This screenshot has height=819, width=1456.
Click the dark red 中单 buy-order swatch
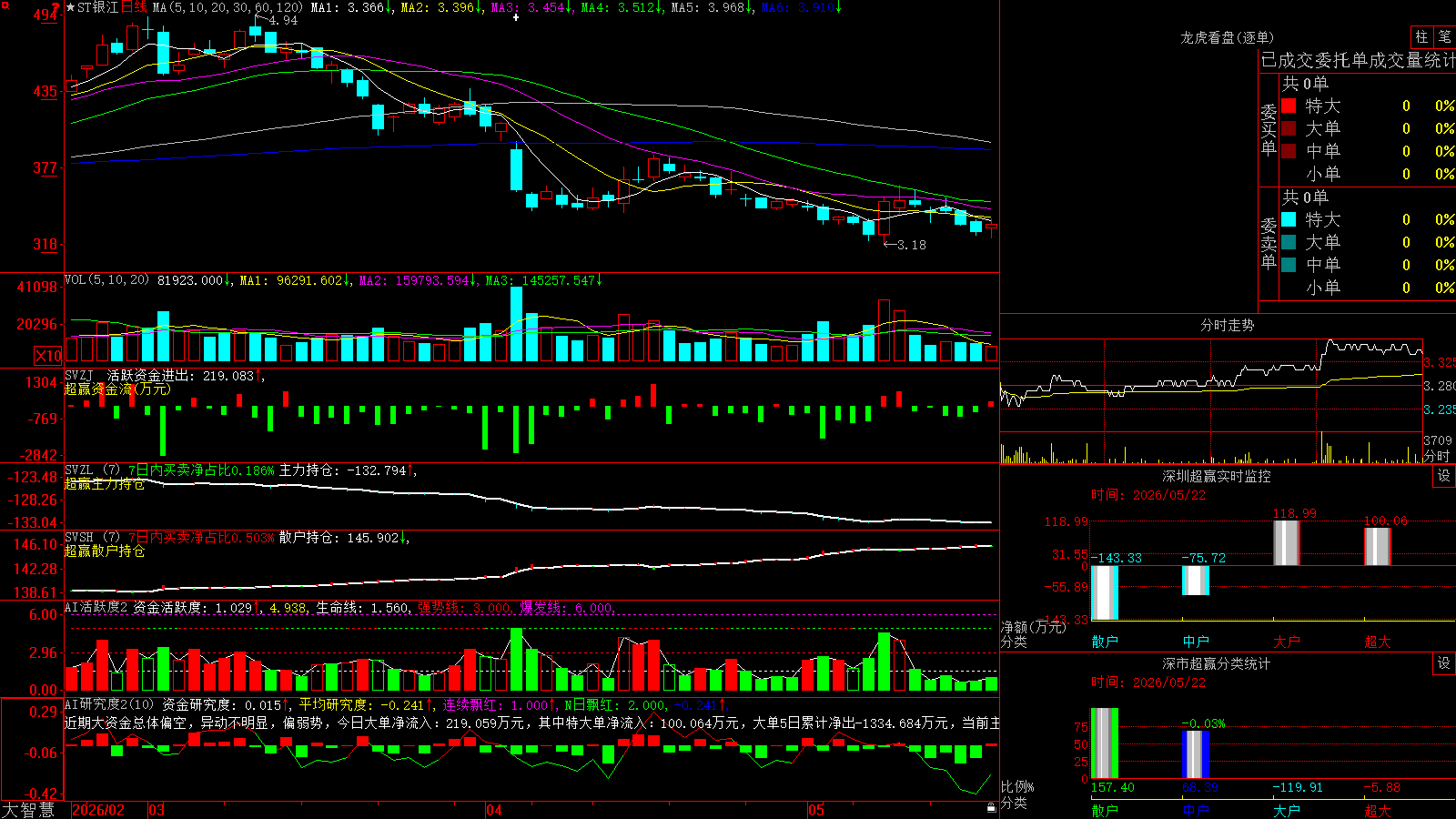coord(1289,151)
